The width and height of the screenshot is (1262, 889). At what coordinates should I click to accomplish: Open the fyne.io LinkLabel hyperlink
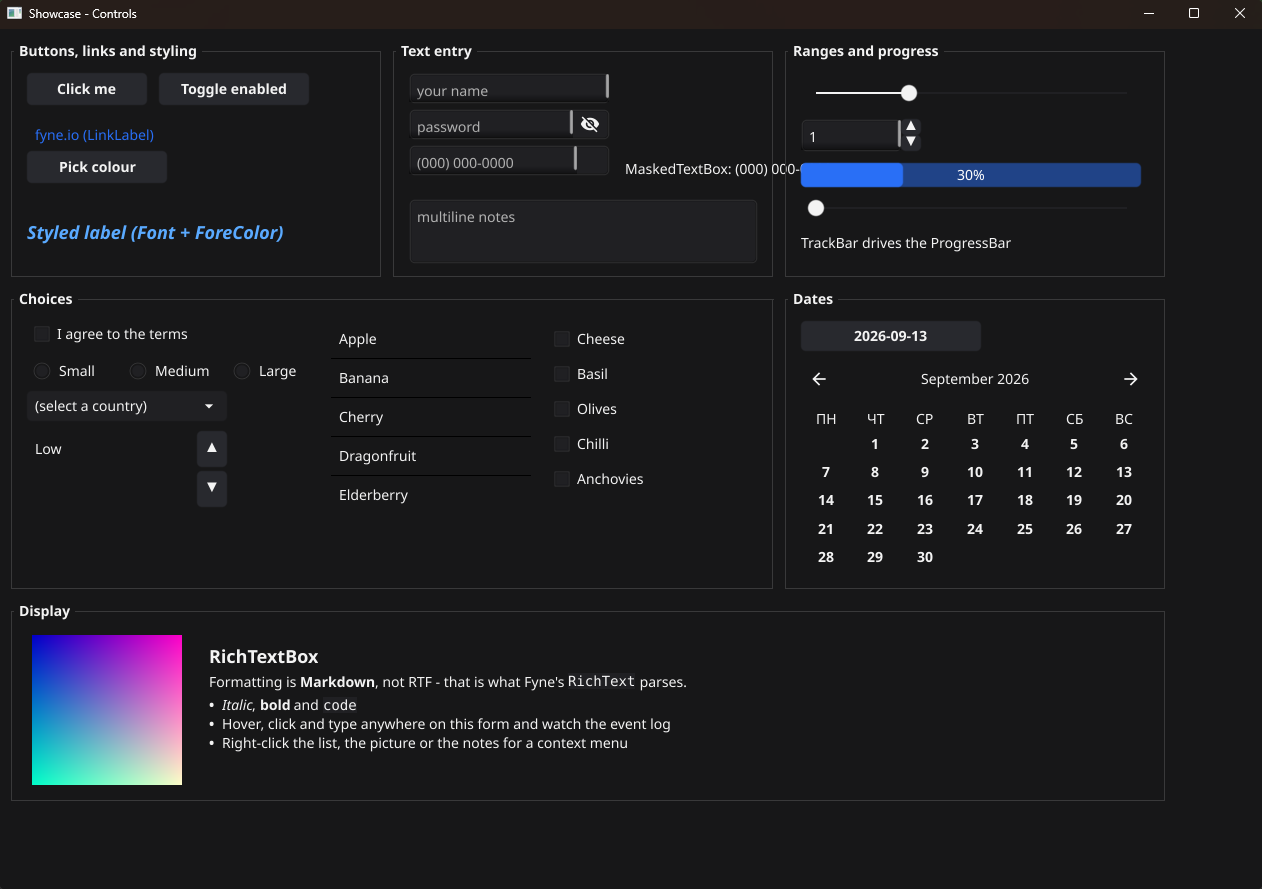[94, 135]
